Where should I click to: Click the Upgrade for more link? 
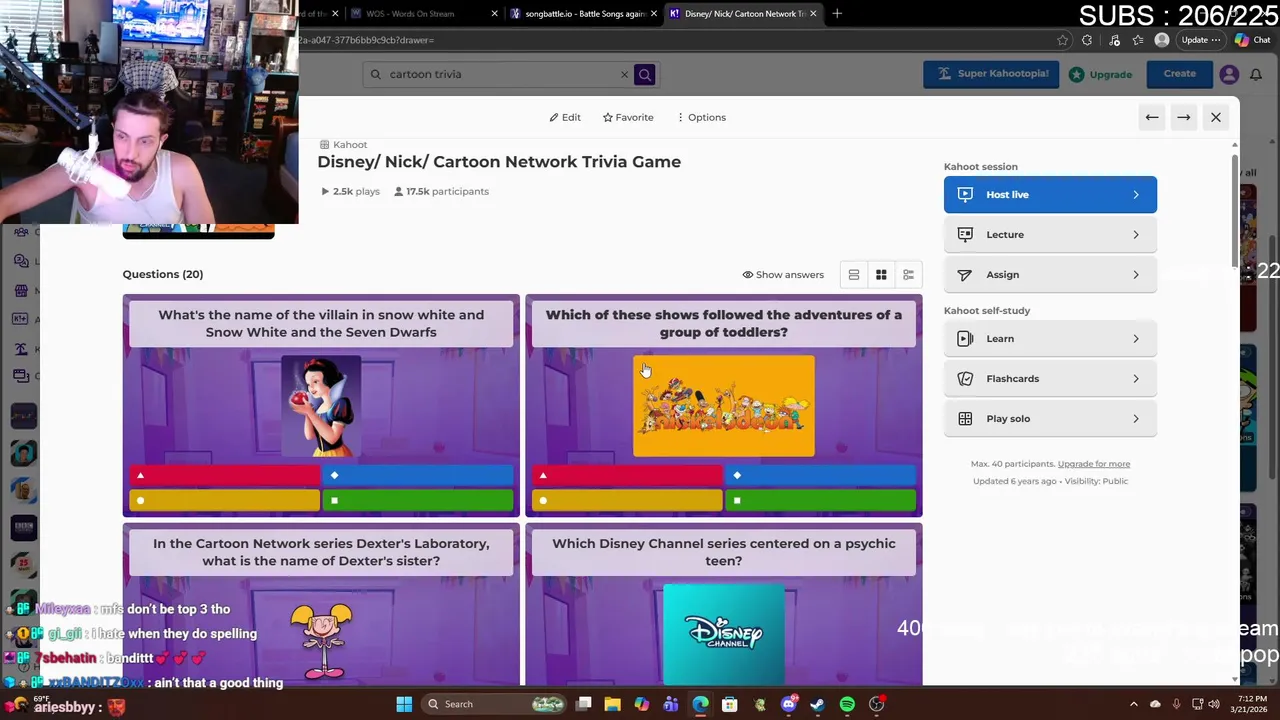coord(1094,464)
